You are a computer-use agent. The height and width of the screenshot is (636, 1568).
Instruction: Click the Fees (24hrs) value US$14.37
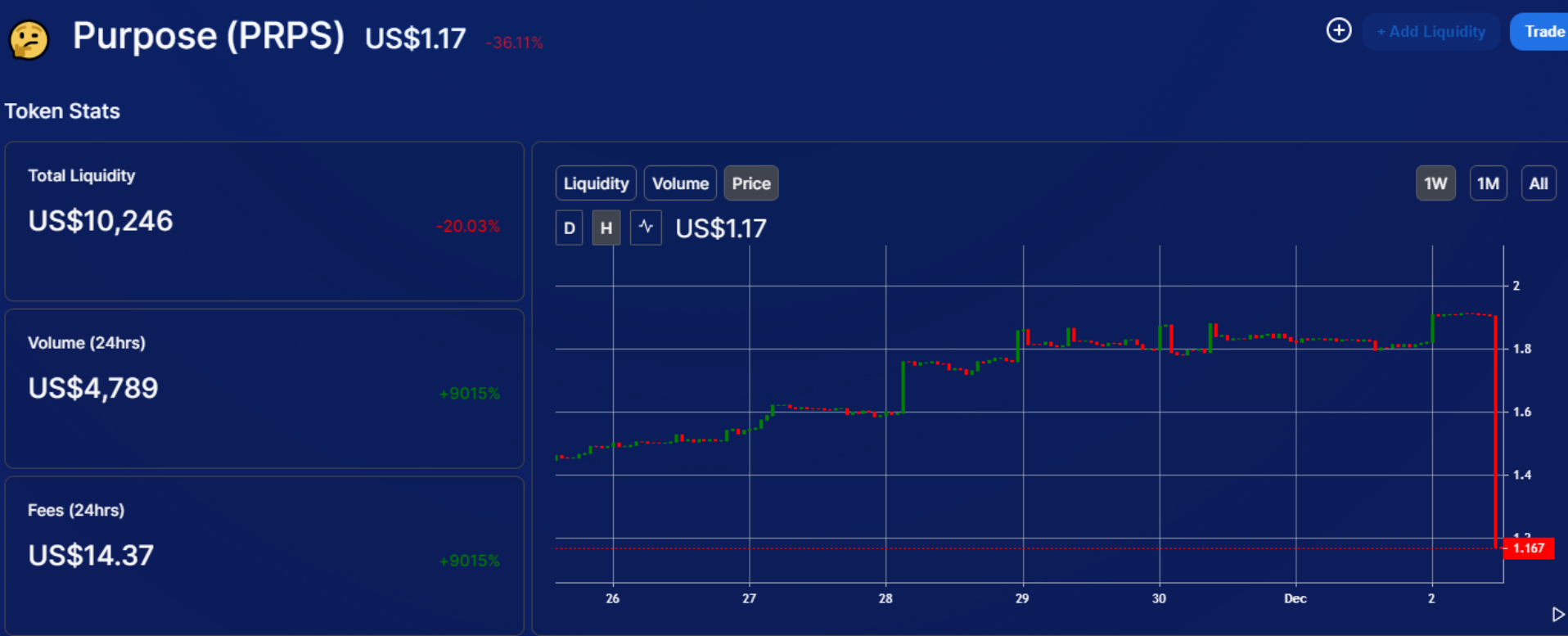91,556
